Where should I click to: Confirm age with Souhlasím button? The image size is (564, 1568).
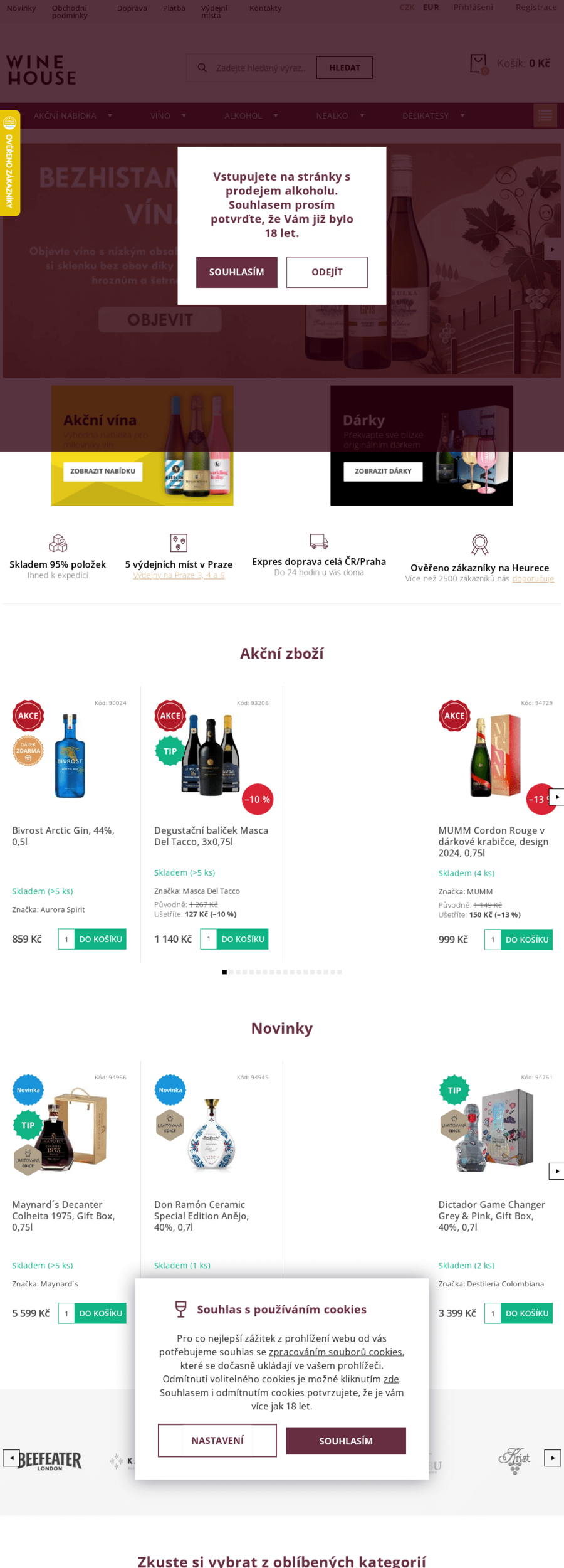coord(236,272)
